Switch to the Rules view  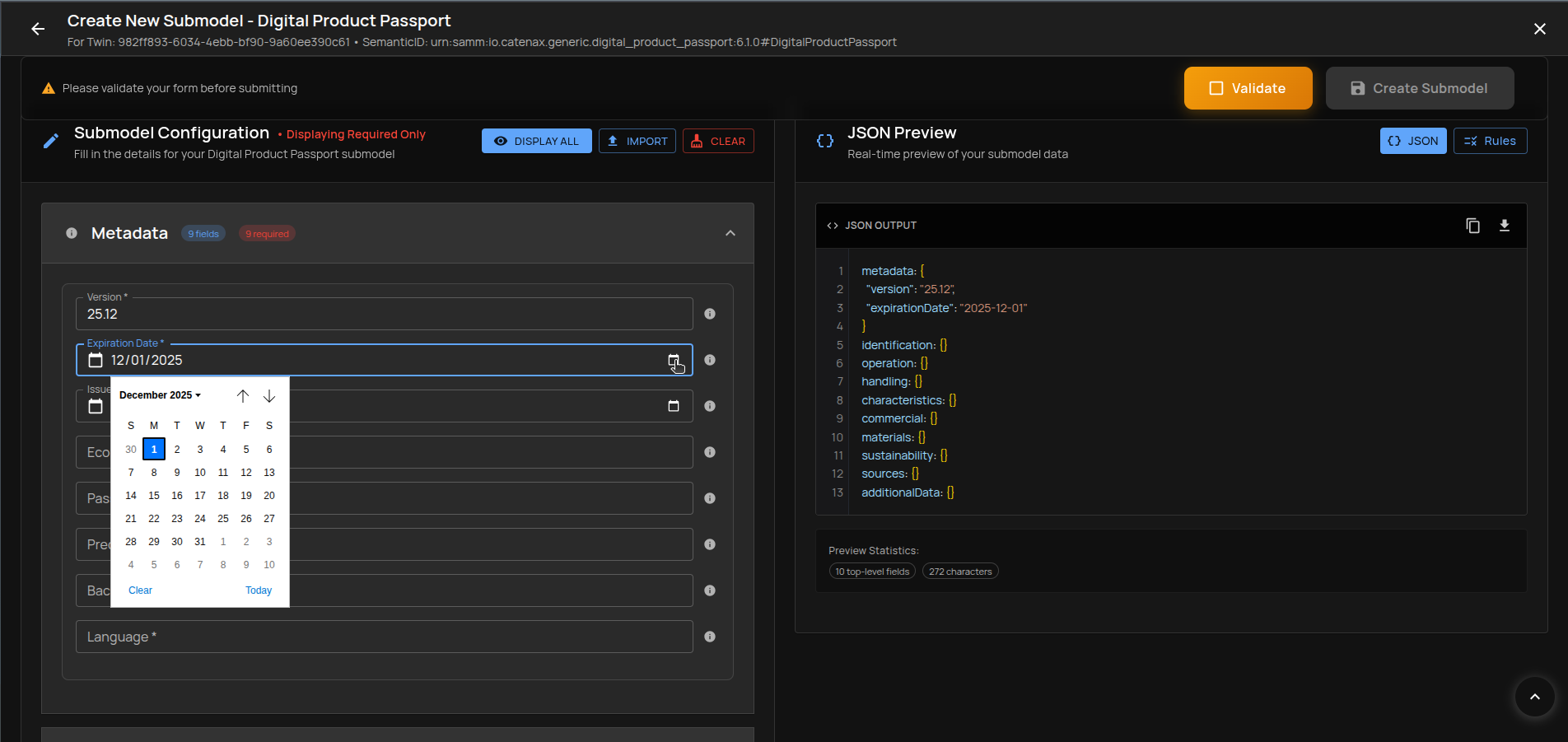tap(1490, 141)
